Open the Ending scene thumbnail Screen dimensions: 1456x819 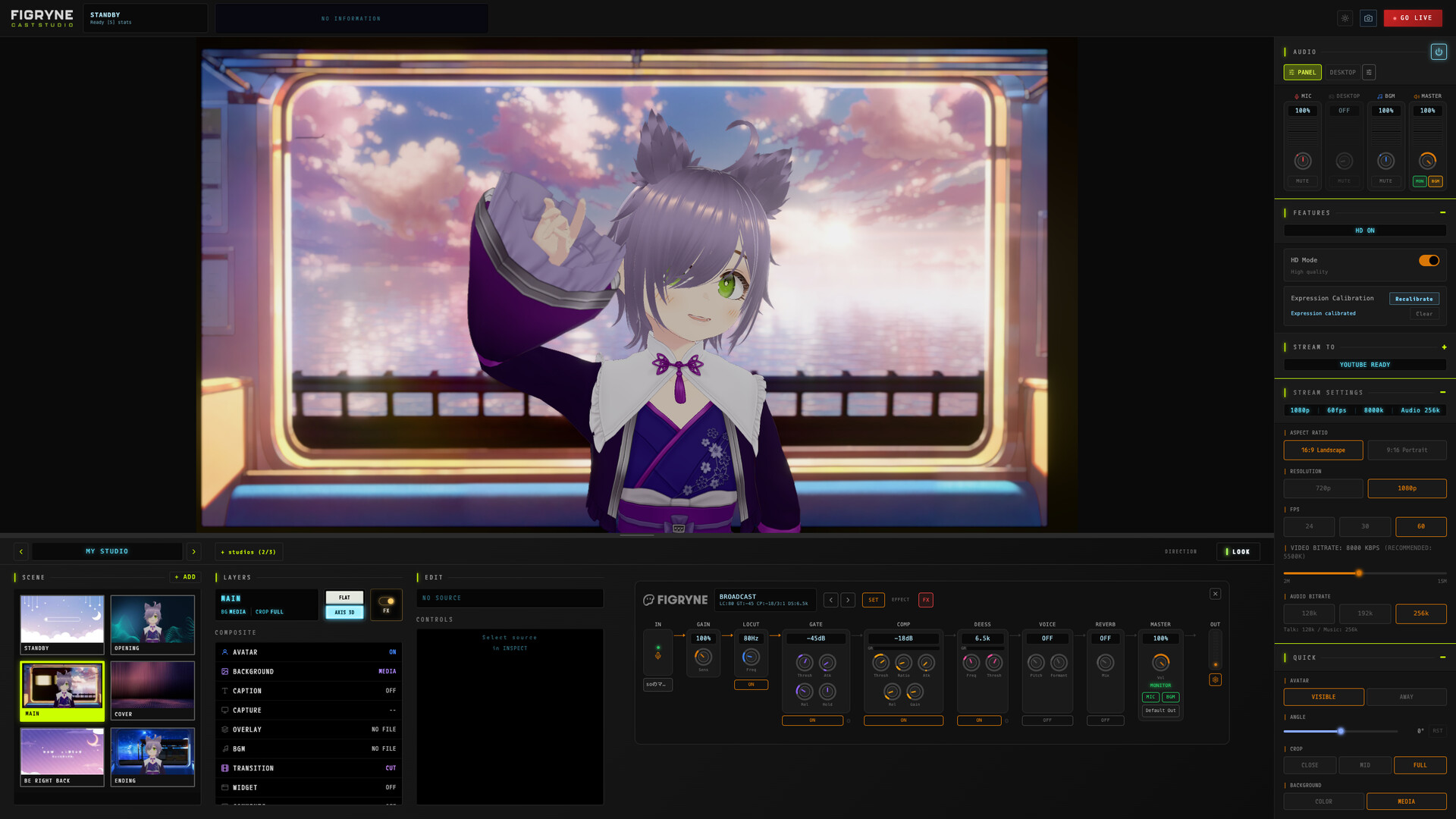[x=152, y=757]
